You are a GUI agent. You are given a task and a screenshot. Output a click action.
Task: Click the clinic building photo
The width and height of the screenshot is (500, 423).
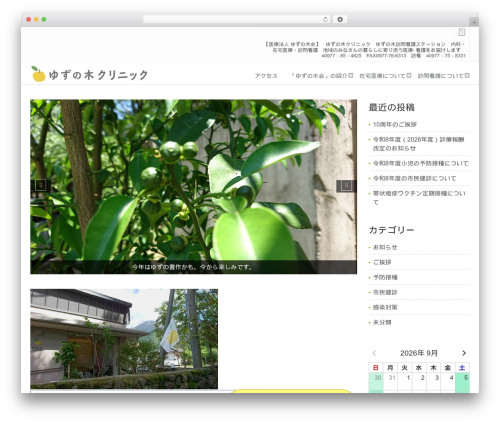pyautogui.click(x=124, y=339)
